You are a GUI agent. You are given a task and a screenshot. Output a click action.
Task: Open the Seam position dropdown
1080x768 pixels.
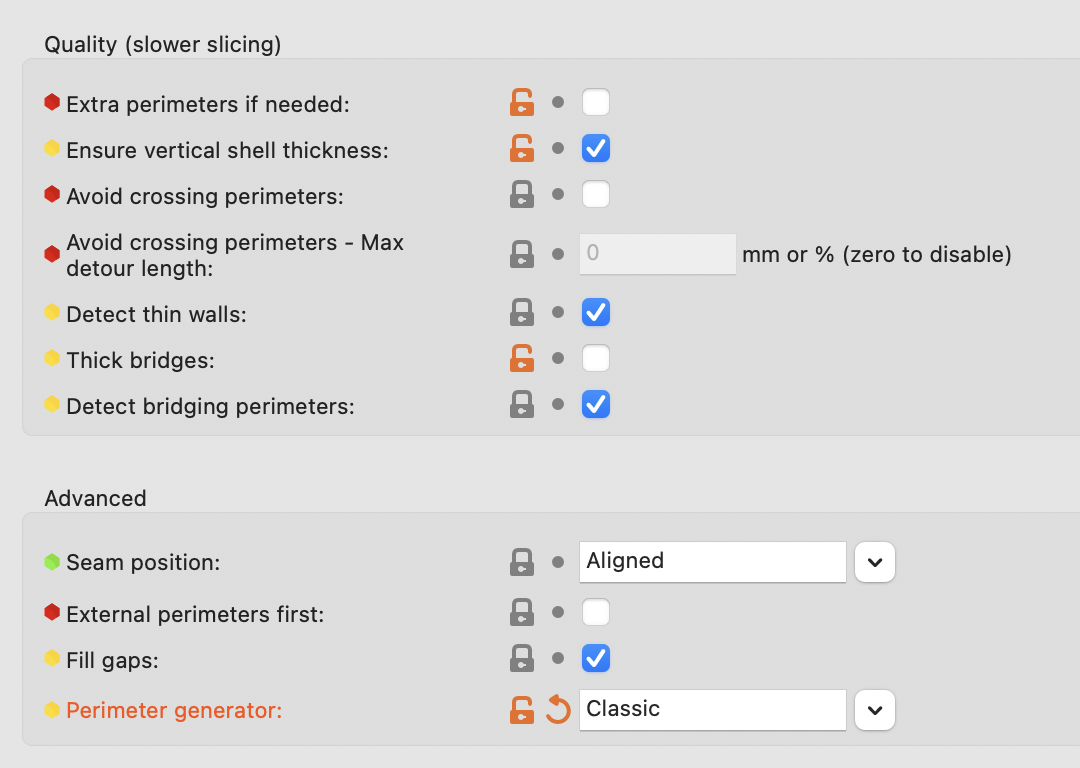pyautogui.click(x=874, y=561)
